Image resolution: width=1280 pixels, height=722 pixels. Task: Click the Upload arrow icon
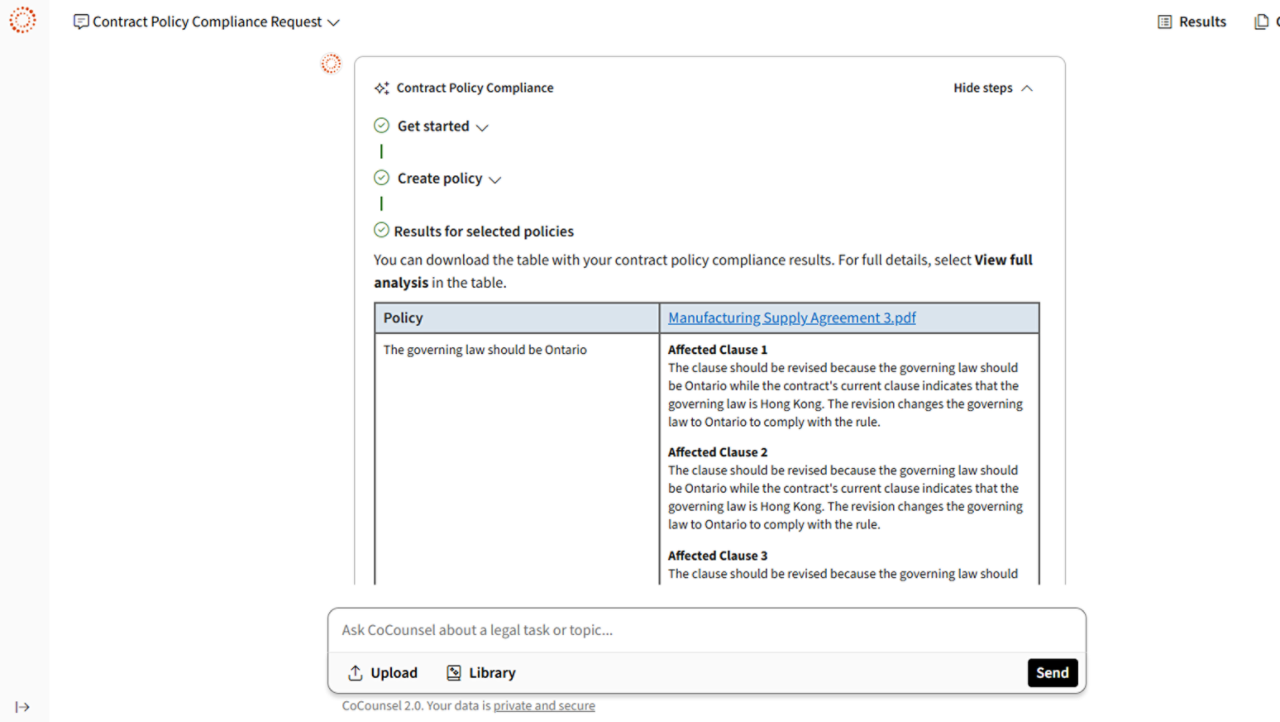click(355, 673)
